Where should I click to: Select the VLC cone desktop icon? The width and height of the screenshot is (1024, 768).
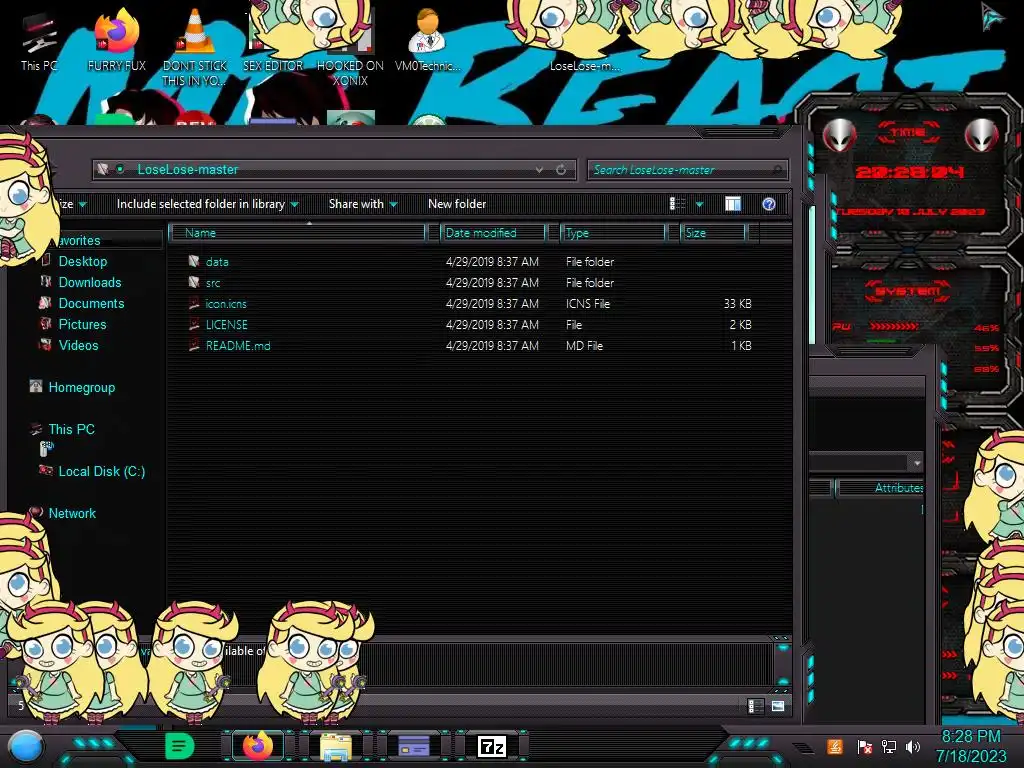coord(195,48)
